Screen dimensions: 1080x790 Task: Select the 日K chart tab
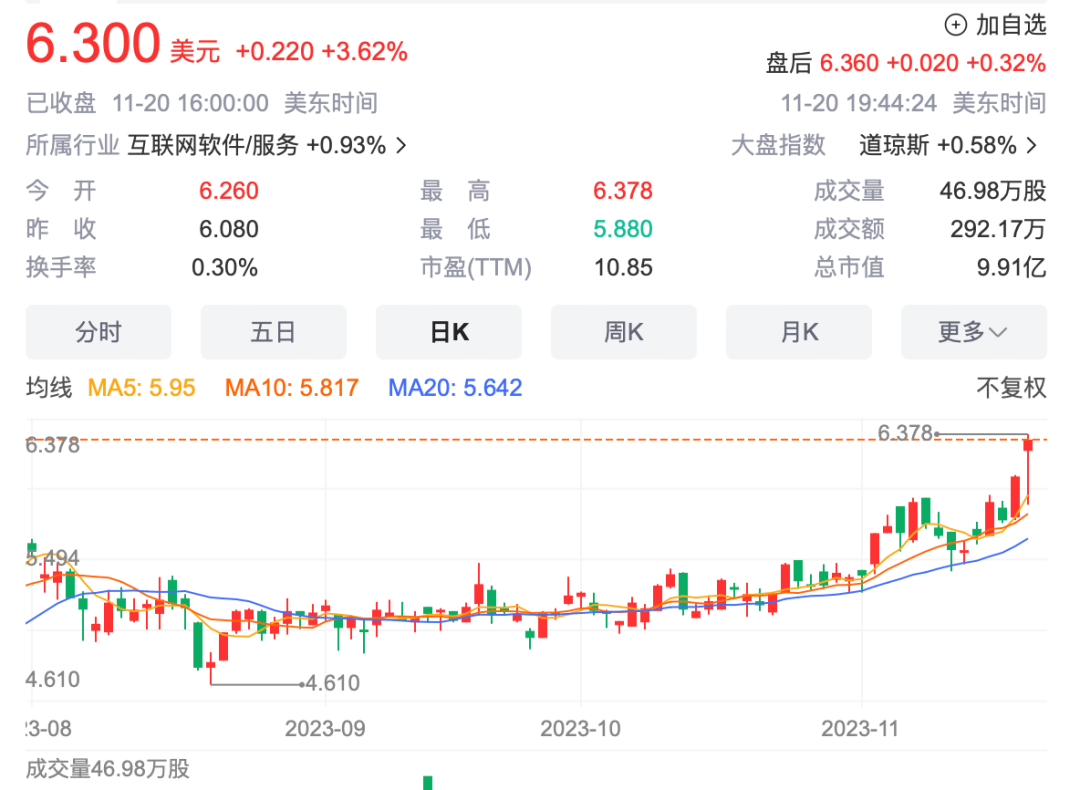click(x=448, y=332)
